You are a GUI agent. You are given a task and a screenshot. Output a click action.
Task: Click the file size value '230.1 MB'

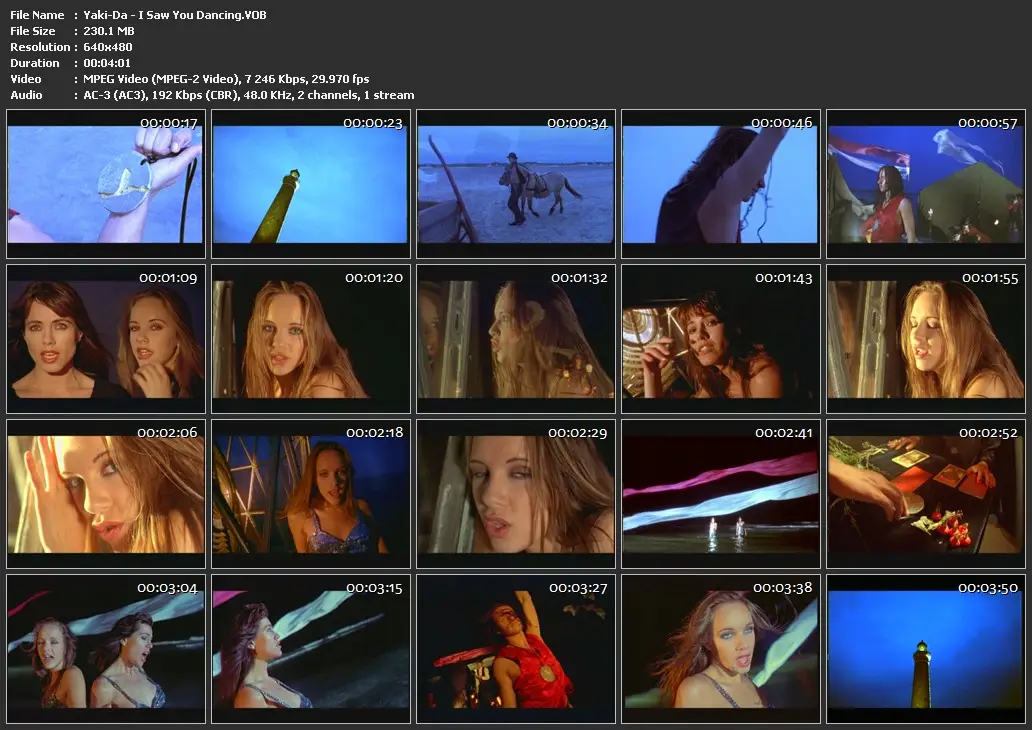[x=109, y=31]
